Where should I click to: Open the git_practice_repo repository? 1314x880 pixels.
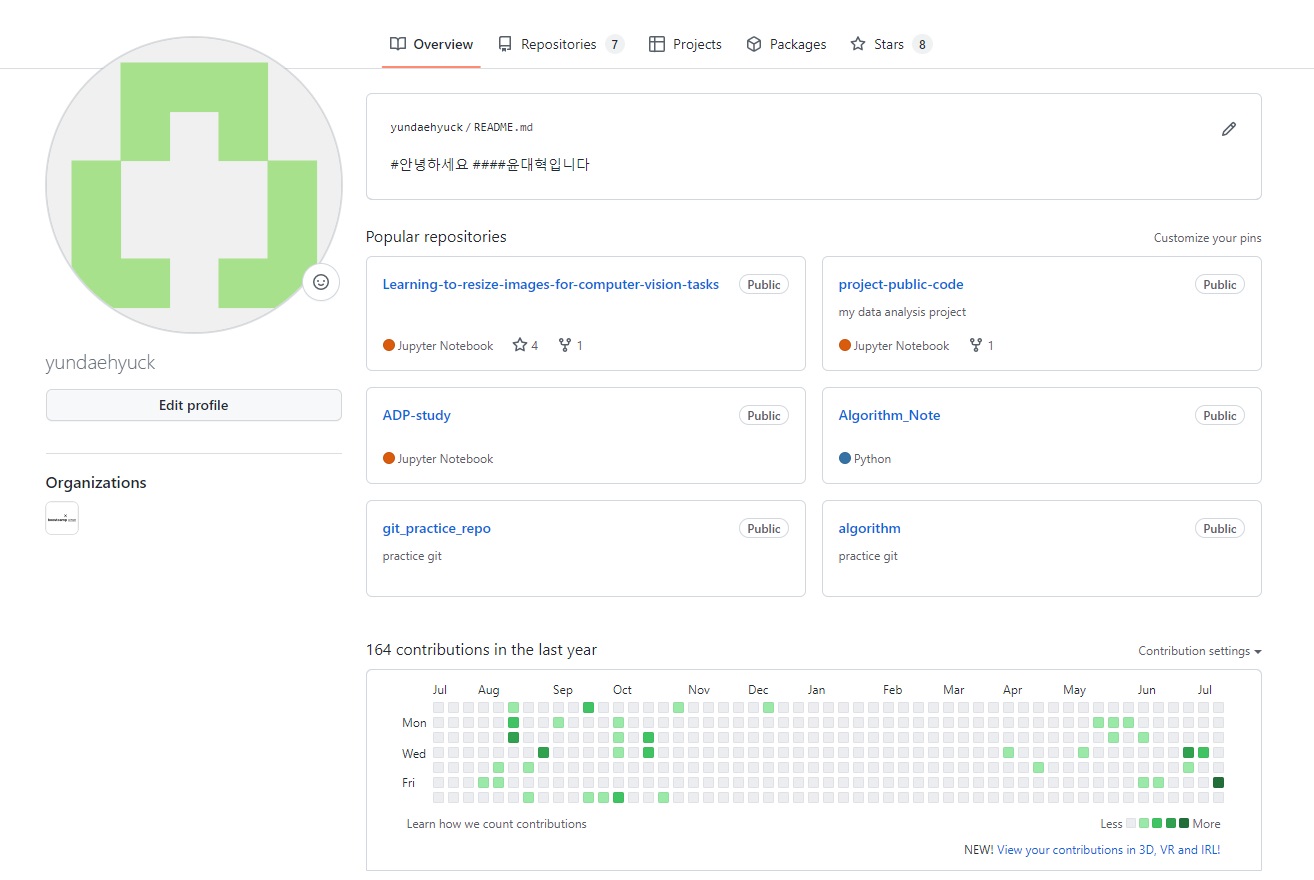point(437,528)
